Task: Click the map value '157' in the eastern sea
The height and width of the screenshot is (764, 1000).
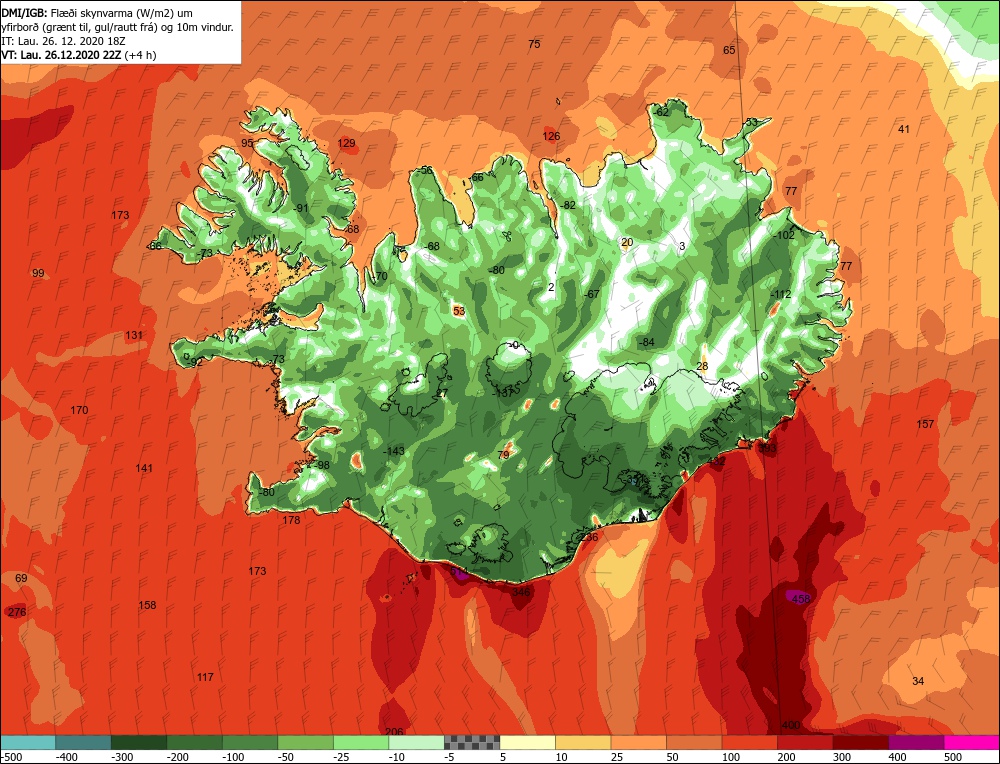Action: [x=925, y=423]
